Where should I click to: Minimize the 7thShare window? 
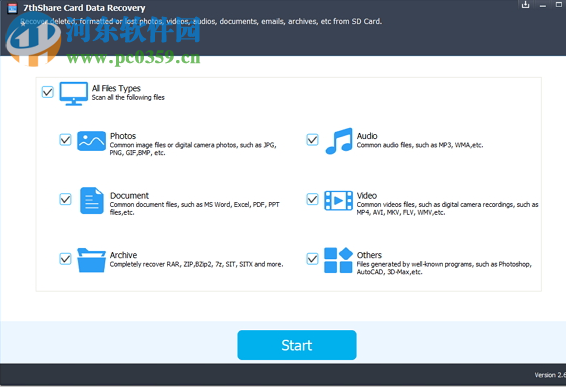pyautogui.click(x=543, y=5)
